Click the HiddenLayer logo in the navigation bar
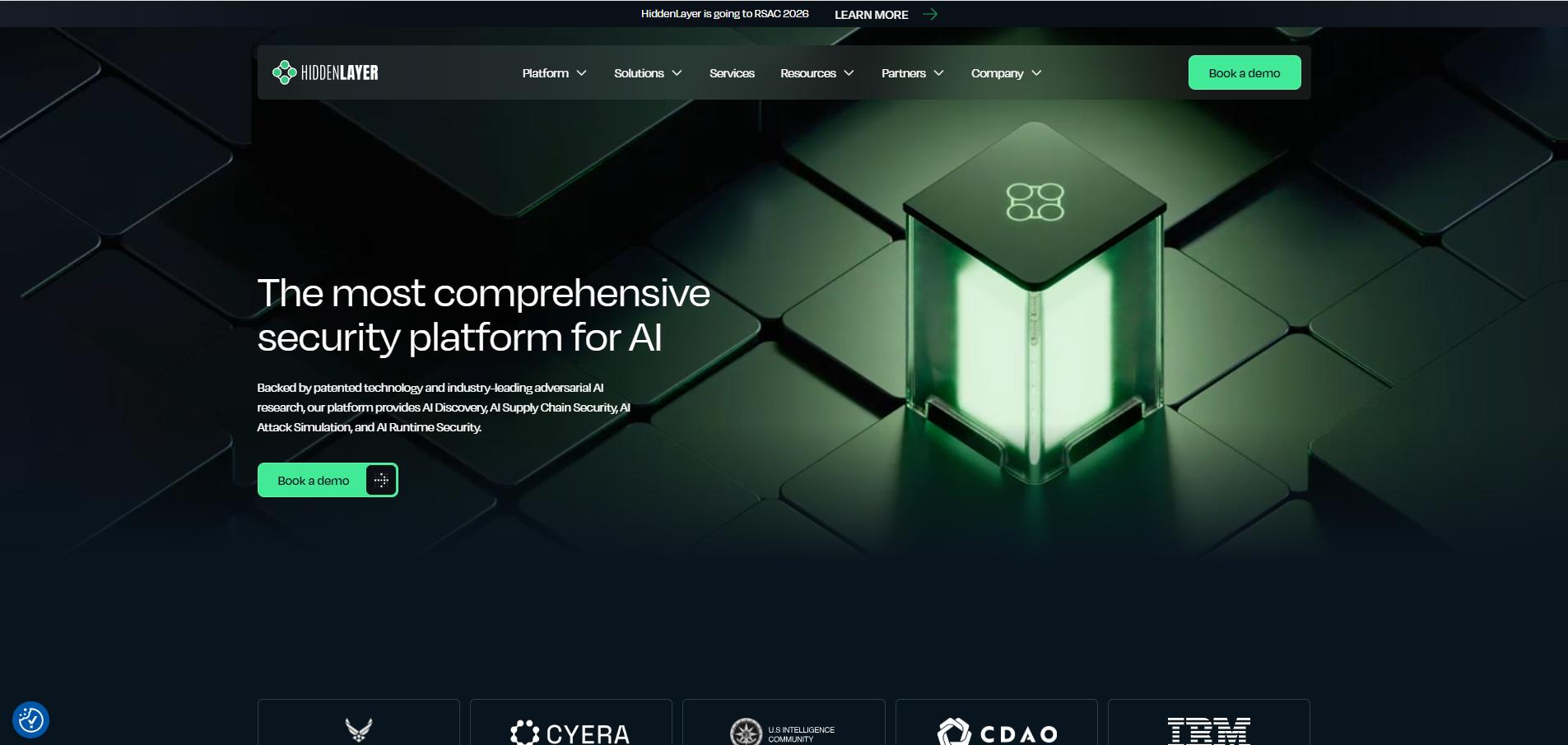1568x745 pixels. pyautogui.click(x=325, y=72)
